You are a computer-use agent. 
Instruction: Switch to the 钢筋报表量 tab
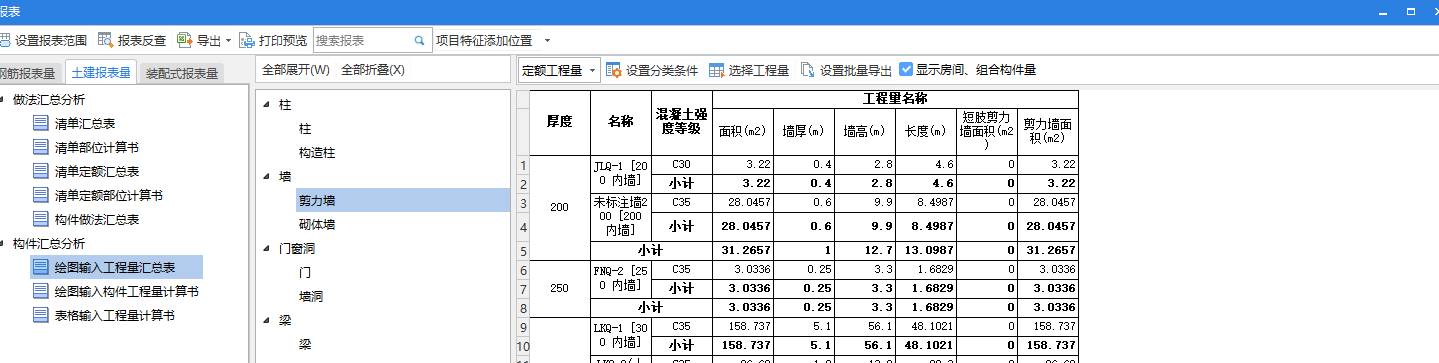[x=29, y=73]
